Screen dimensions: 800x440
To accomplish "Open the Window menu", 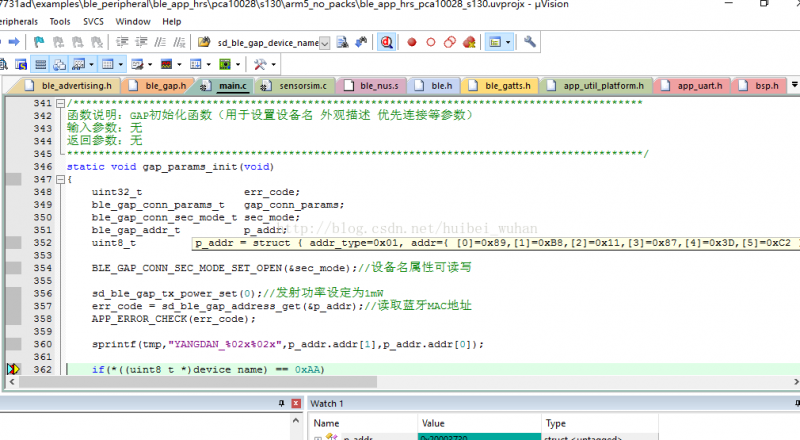I will pyautogui.click(x=133, y=20).
